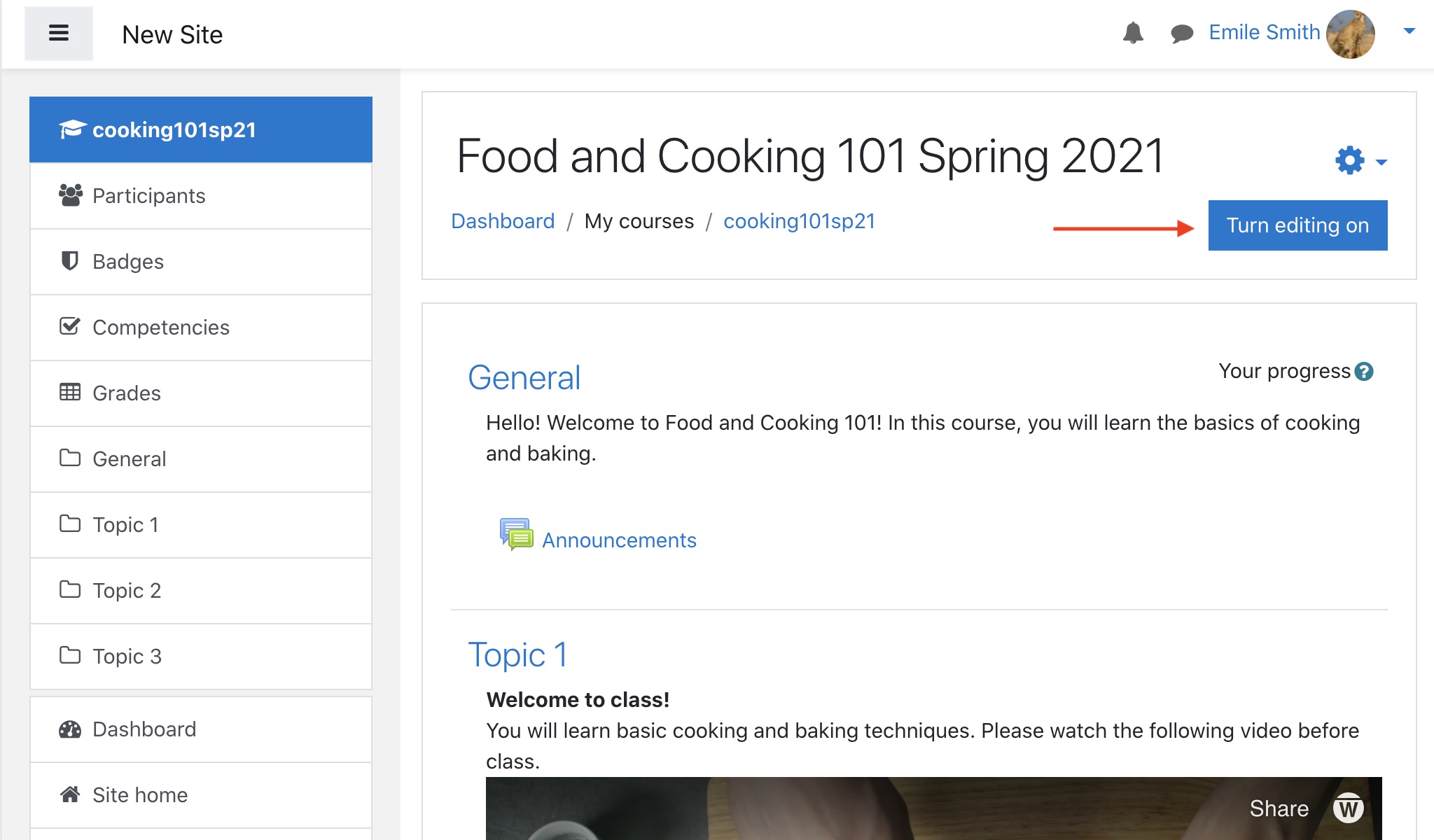Image resolution: width=1434 pixels, height=840 pixels.
Task: Select the Competencies checkmark icon
Action: click(69, 326)
